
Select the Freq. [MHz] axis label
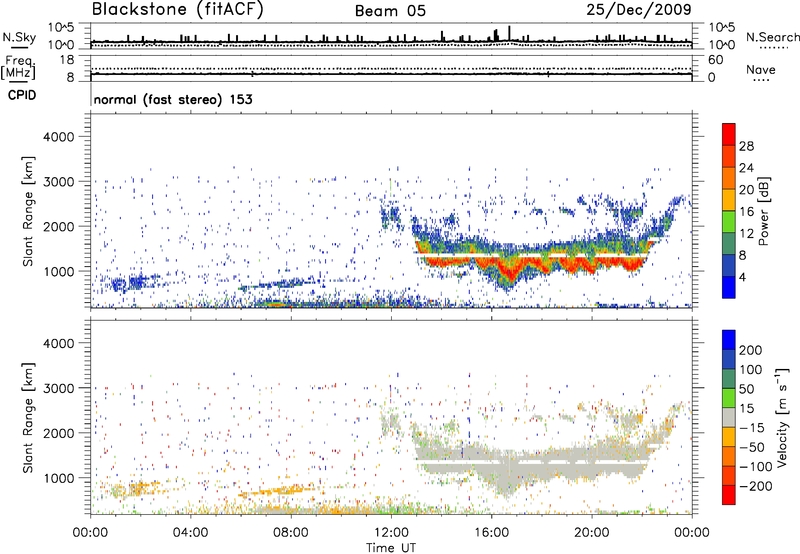(x=18, y=67)
